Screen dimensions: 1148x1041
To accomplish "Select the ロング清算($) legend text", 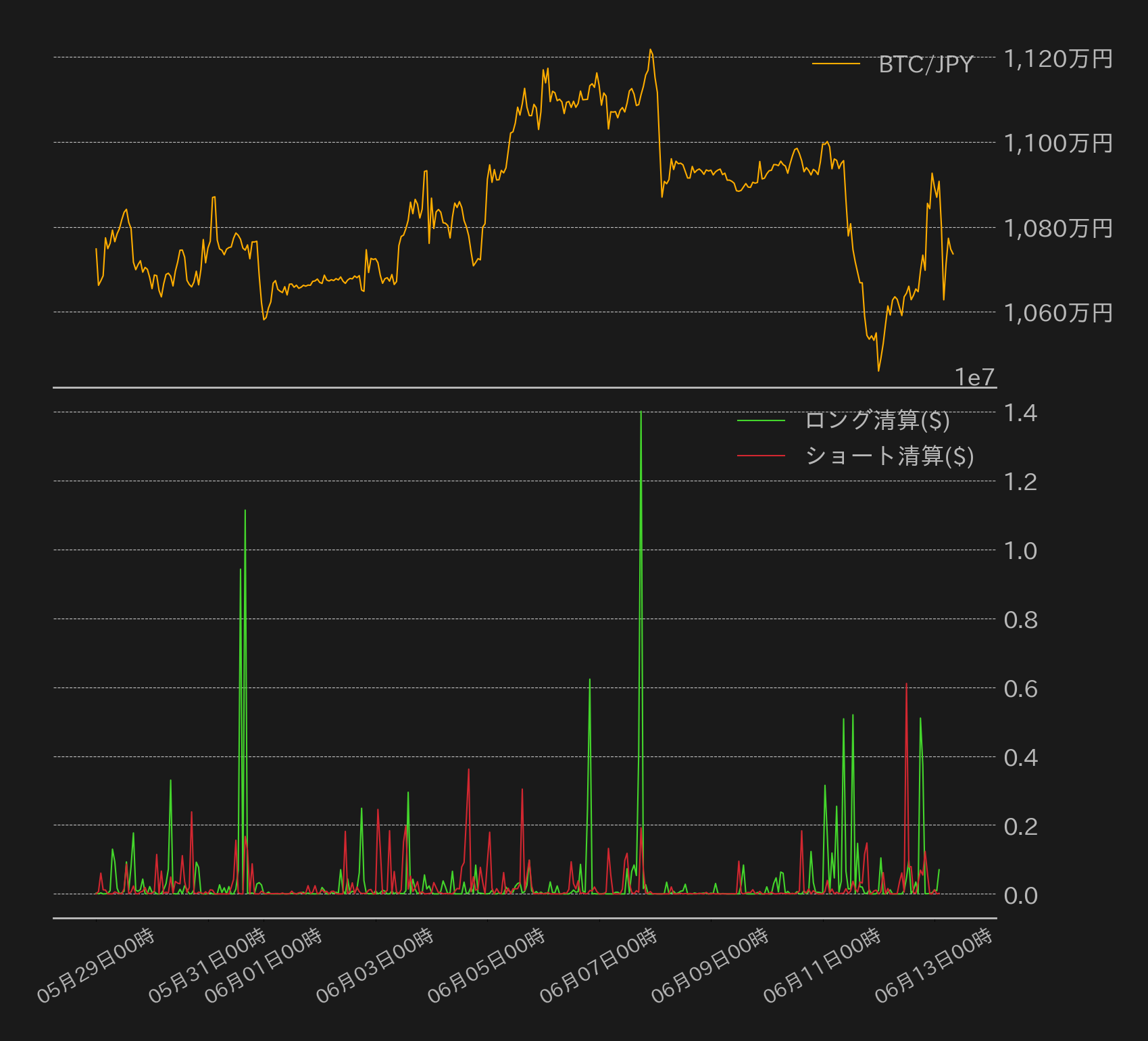I will [x=877, y=420].
